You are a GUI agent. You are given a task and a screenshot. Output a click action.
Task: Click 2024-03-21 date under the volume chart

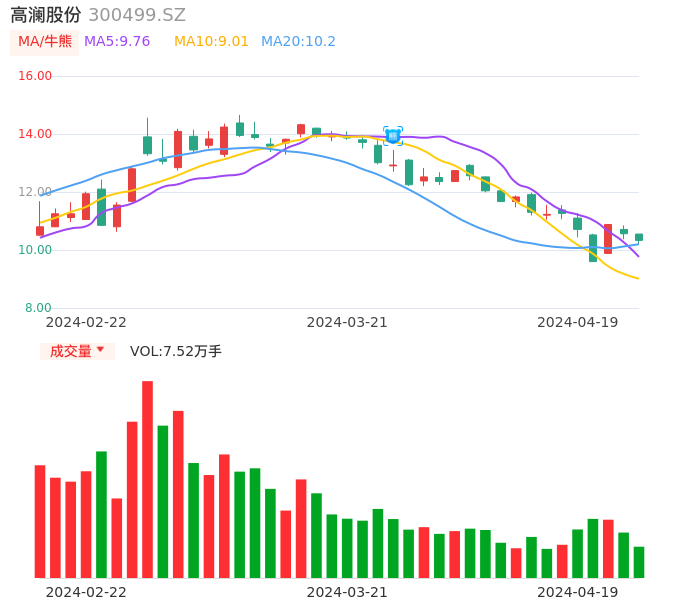pyautogui.click(x=347, y=592)
